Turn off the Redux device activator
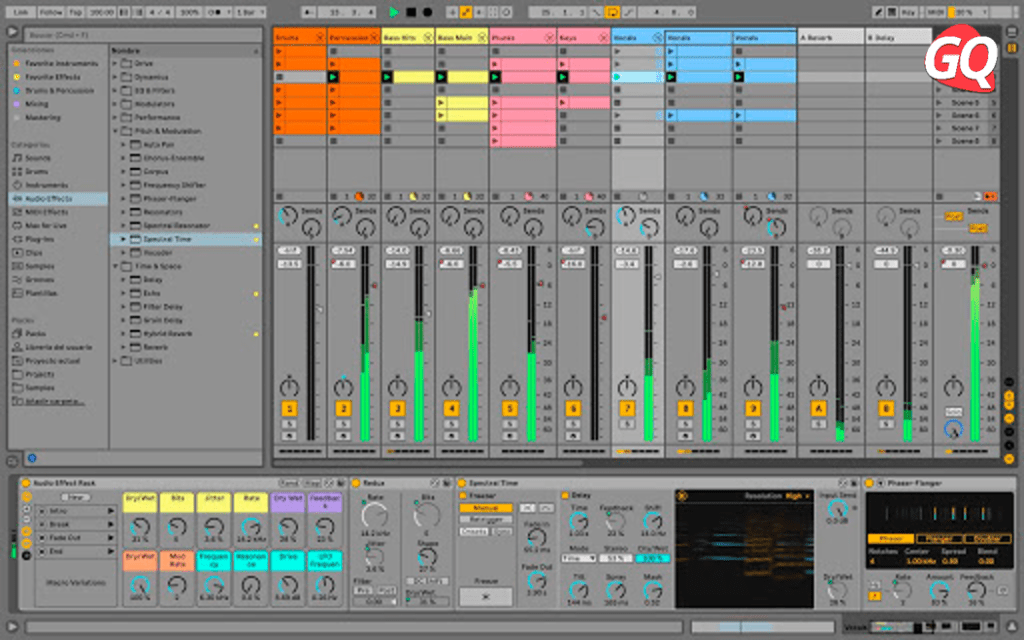The width and height of the screenshot is (1024, 640). click(357, 483)
